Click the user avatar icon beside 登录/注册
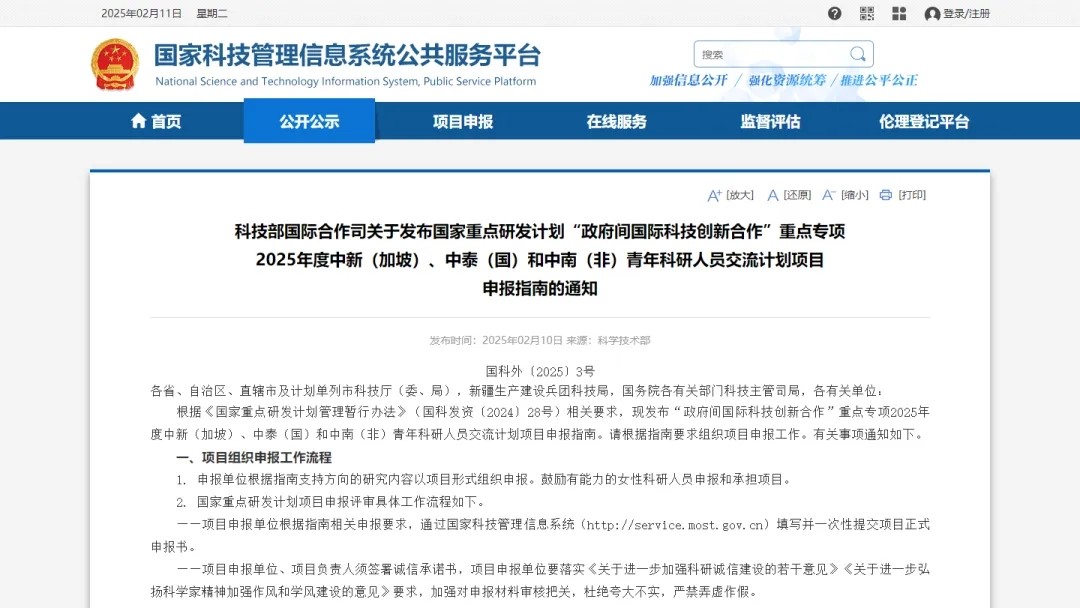The image size is (1080, 608). [x=933, y=14]
